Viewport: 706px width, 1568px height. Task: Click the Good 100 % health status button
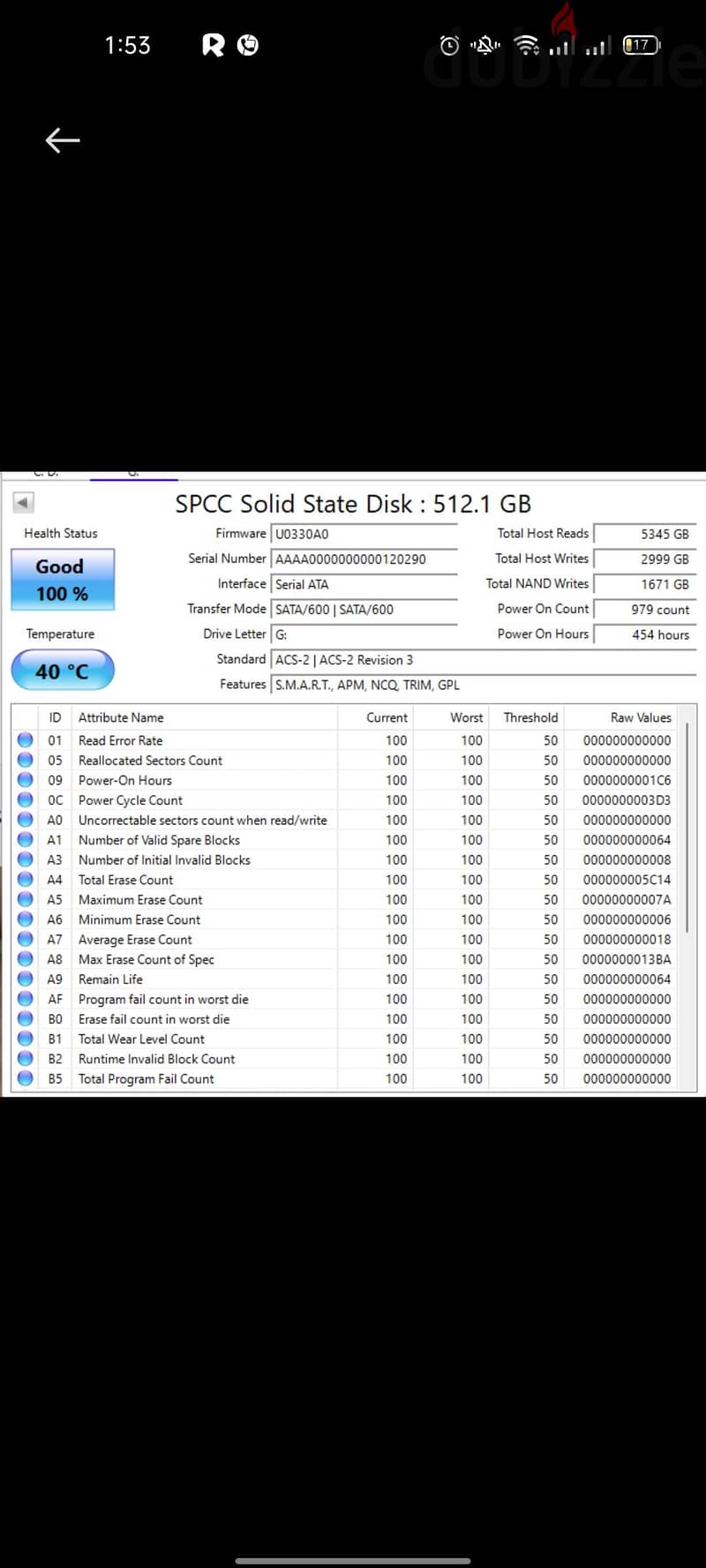click(63, 580)
